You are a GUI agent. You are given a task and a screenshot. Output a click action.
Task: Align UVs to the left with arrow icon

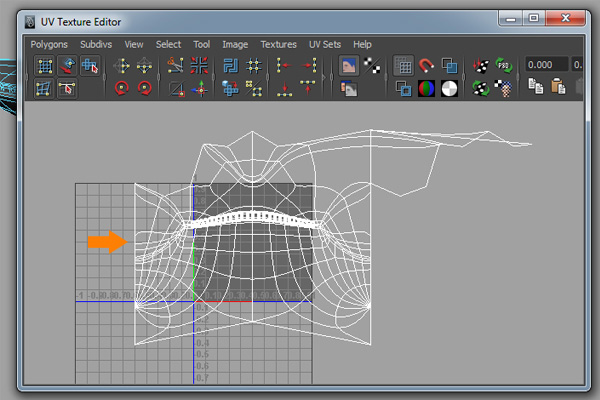284,66
